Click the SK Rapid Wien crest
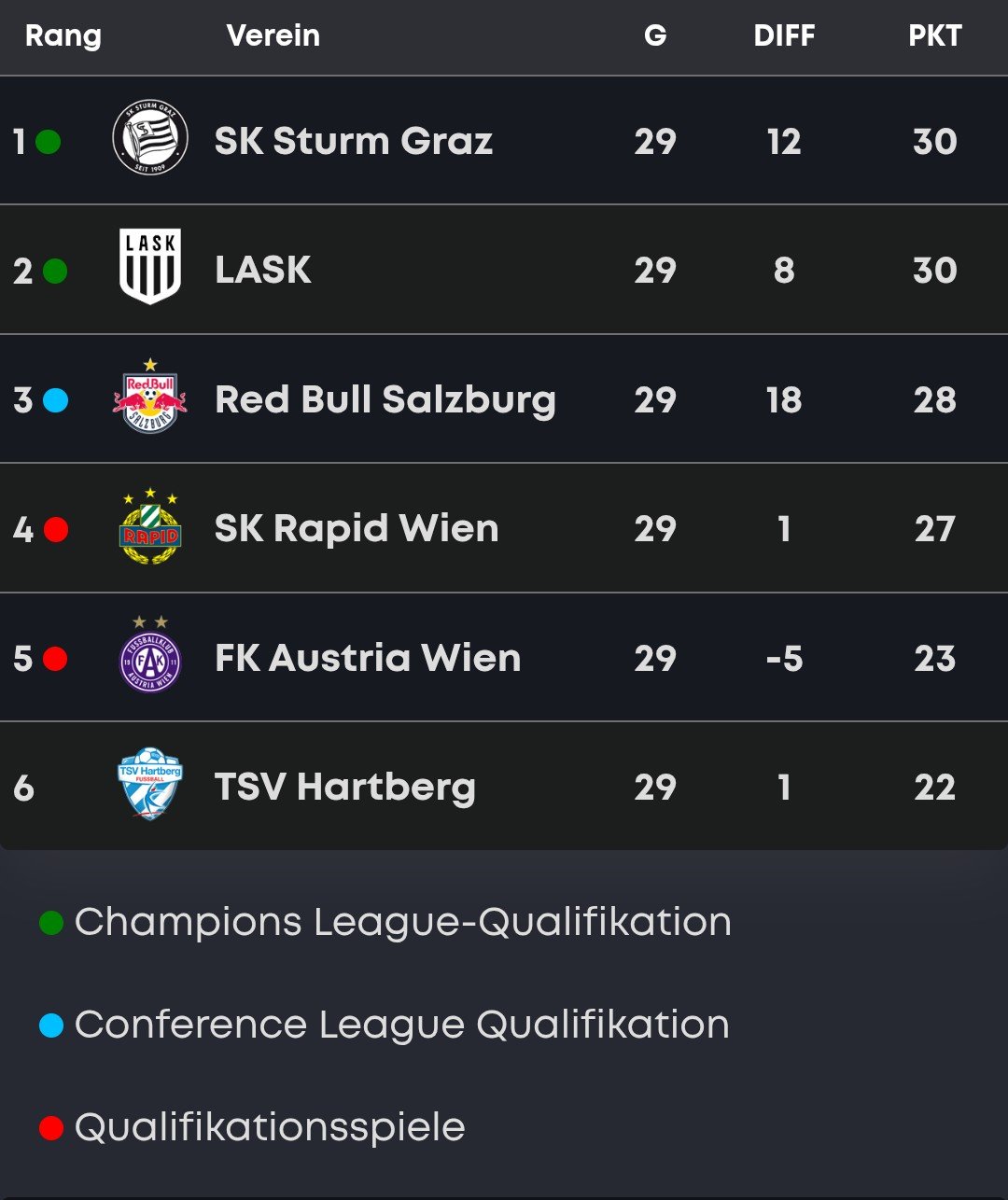The image size is (1008, 1200). 150,528
